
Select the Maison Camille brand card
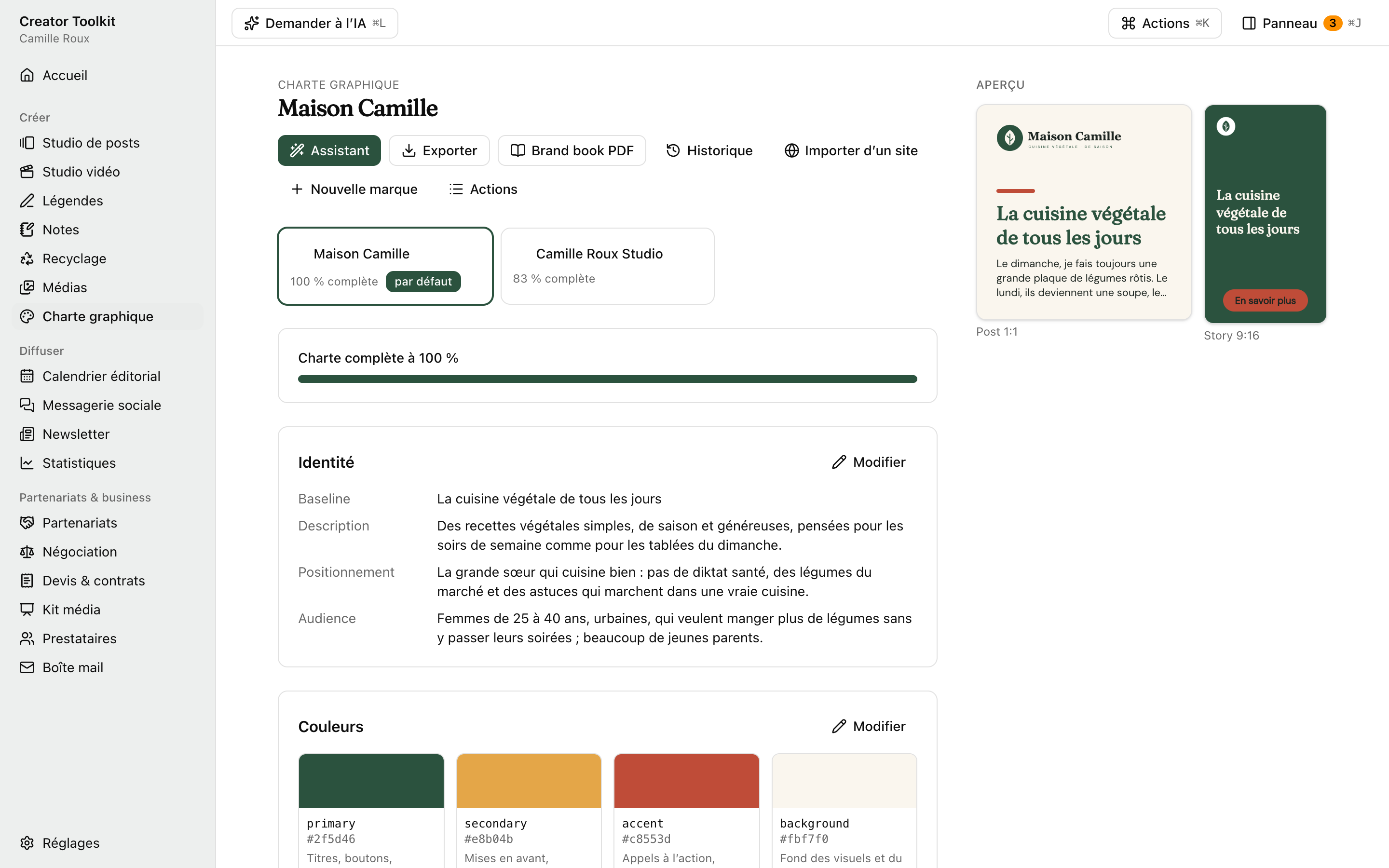pos(385,266)
